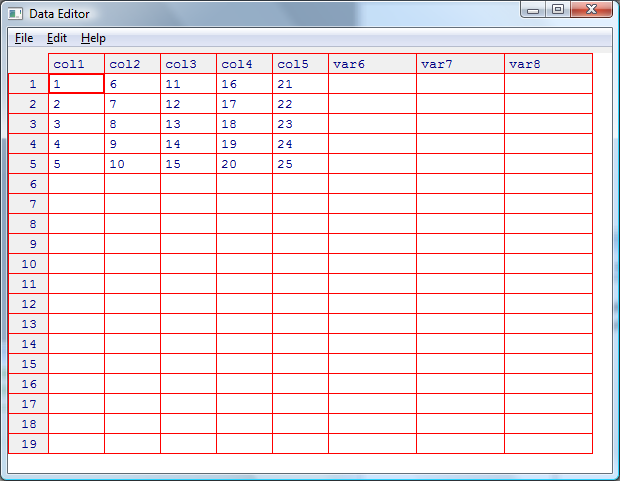The width and height of the screenshot is (620, 481).
Task: Click cell with value 7 in col2
Action: [x=132, y=104]
